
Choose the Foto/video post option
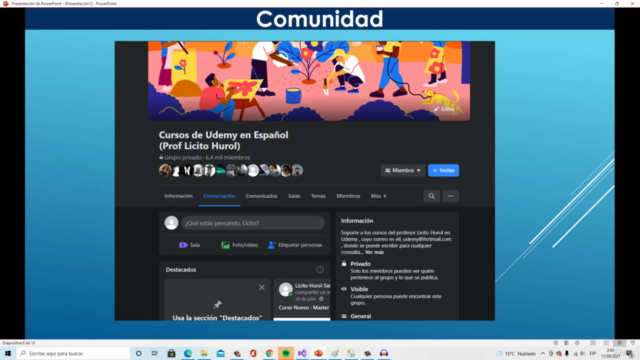(240, 245)
